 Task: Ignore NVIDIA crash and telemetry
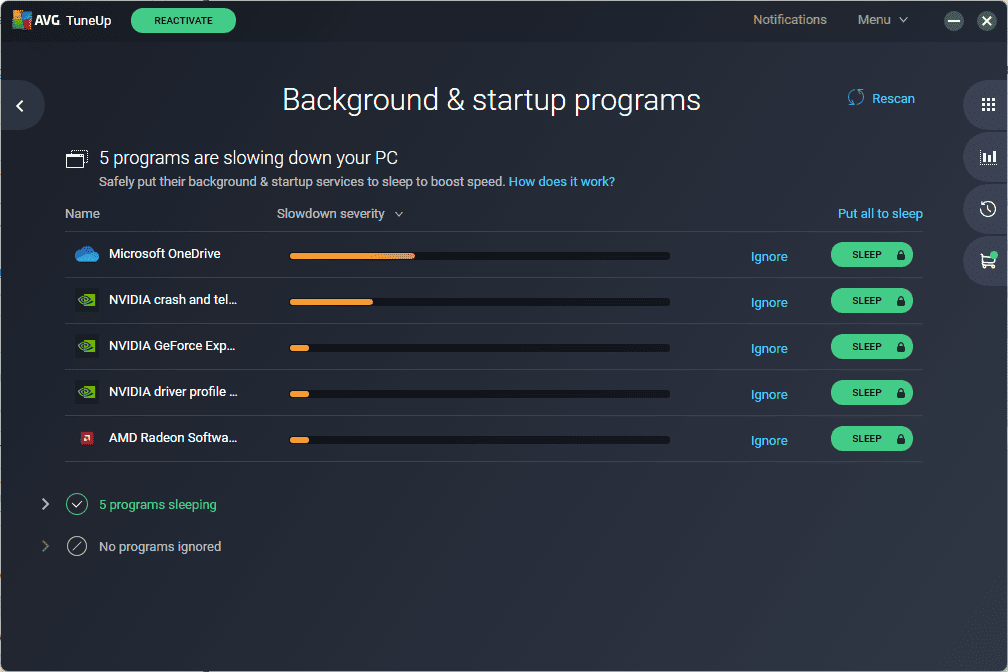[769, 302]
